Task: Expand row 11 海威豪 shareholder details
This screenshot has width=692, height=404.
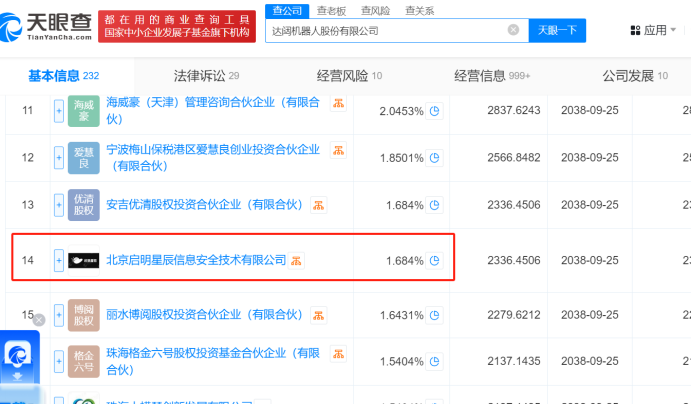Action: [x=59, y=111]
